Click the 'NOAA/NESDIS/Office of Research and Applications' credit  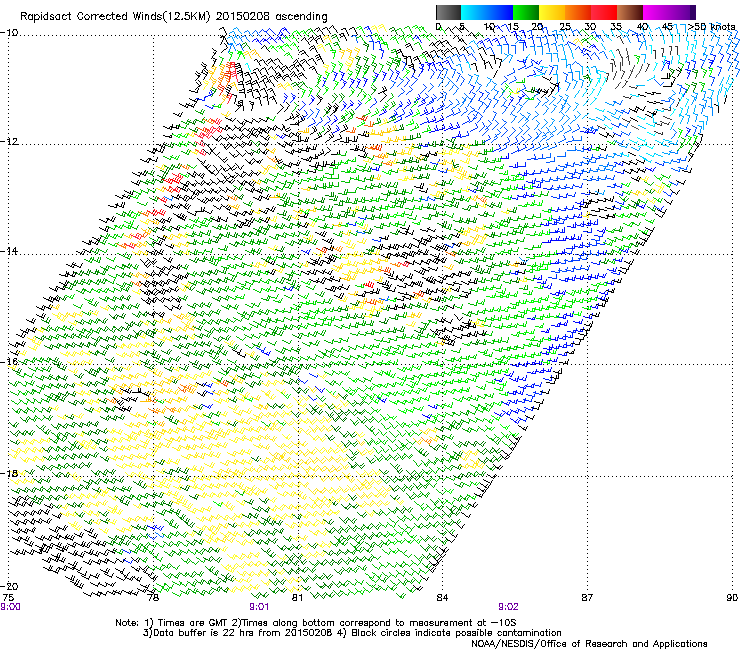tap(589, 644)
